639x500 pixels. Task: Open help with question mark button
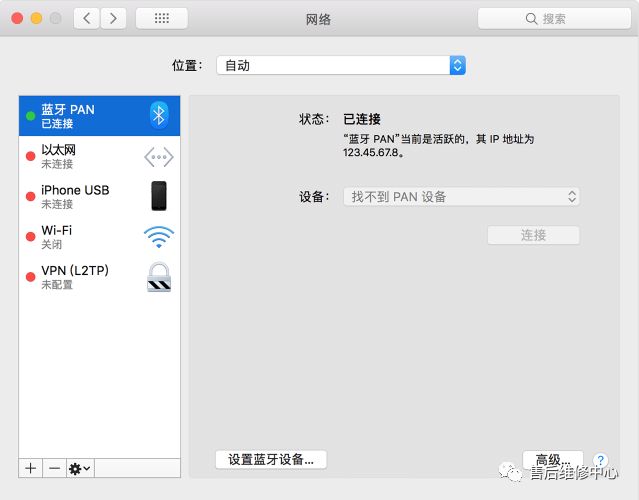[600, 460]
